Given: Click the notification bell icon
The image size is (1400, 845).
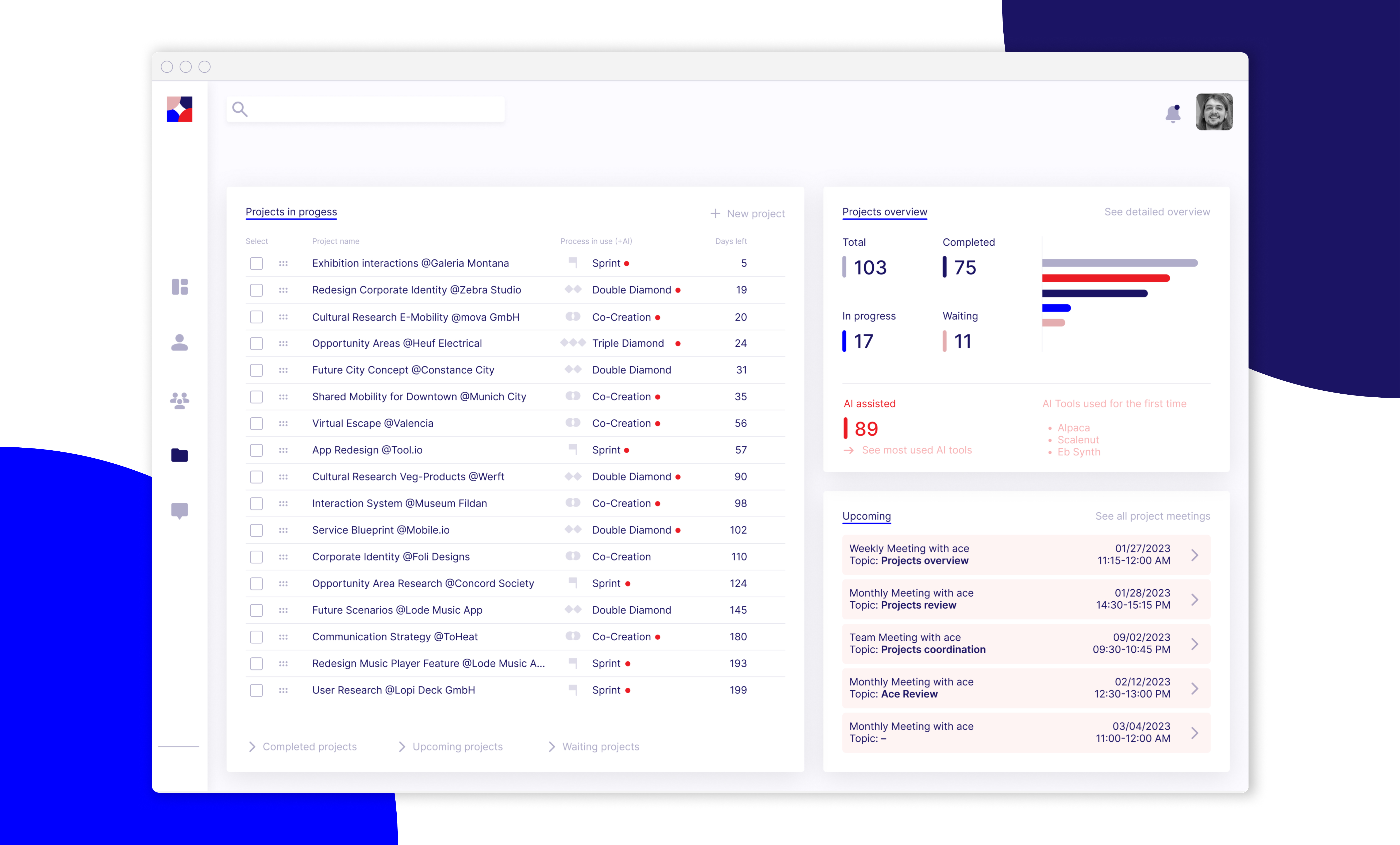Looking at the screenshot, I should click(1173, 114).
